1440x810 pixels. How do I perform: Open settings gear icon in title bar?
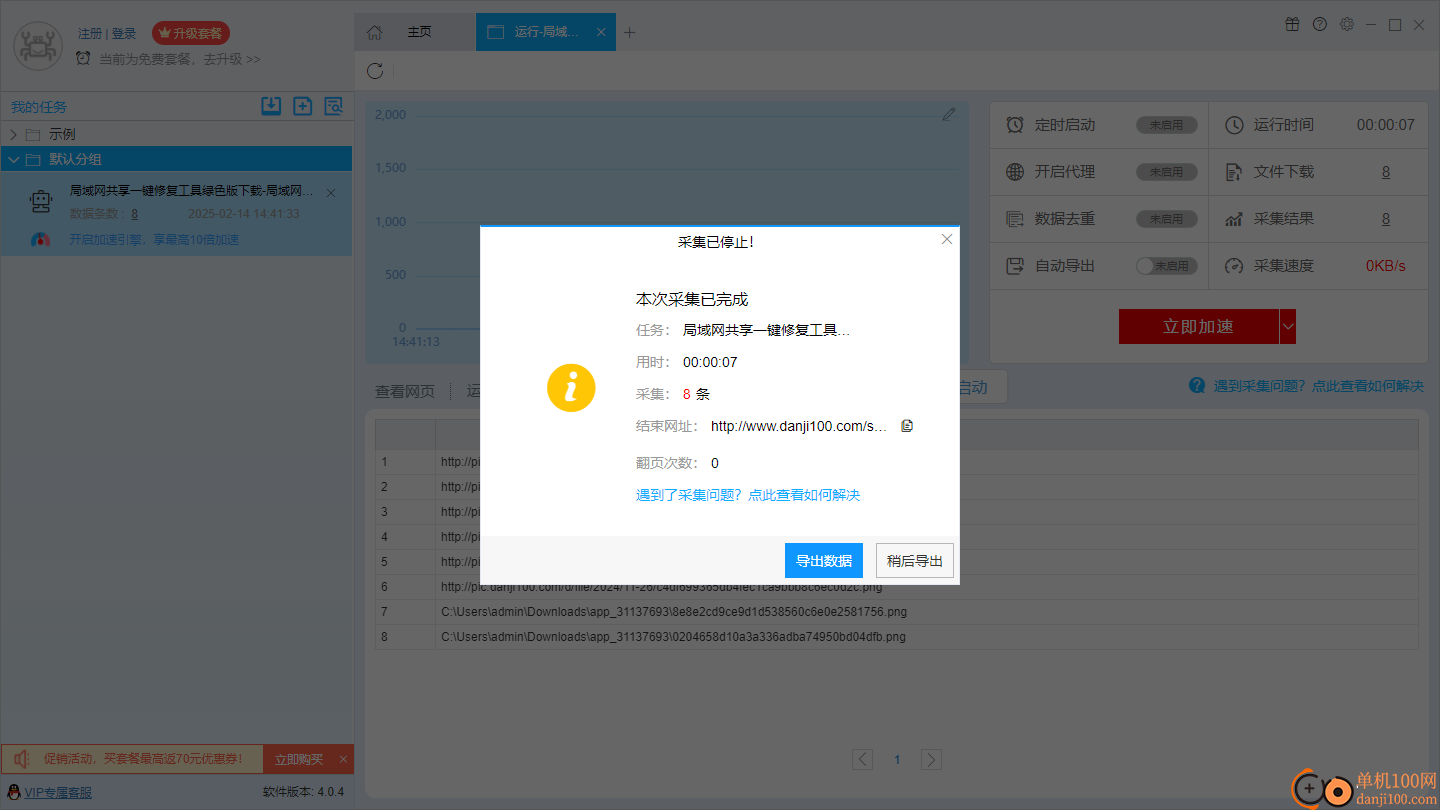tap(1347, 25)
